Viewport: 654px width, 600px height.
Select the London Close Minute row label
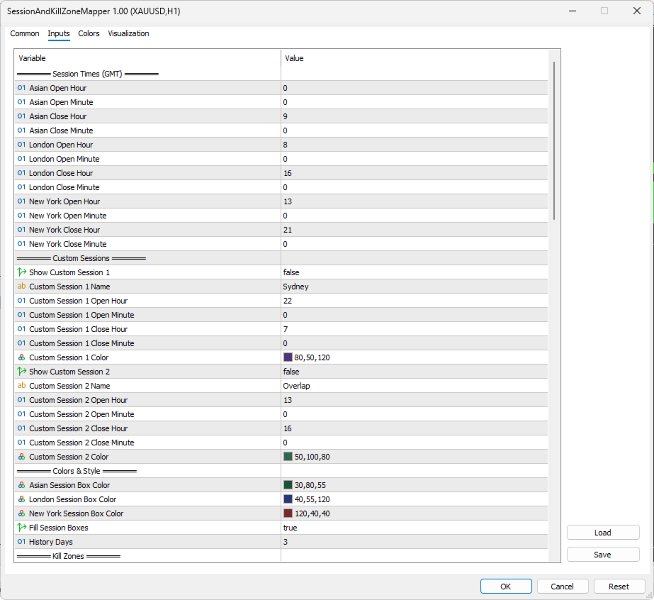(x=64, y=187)
